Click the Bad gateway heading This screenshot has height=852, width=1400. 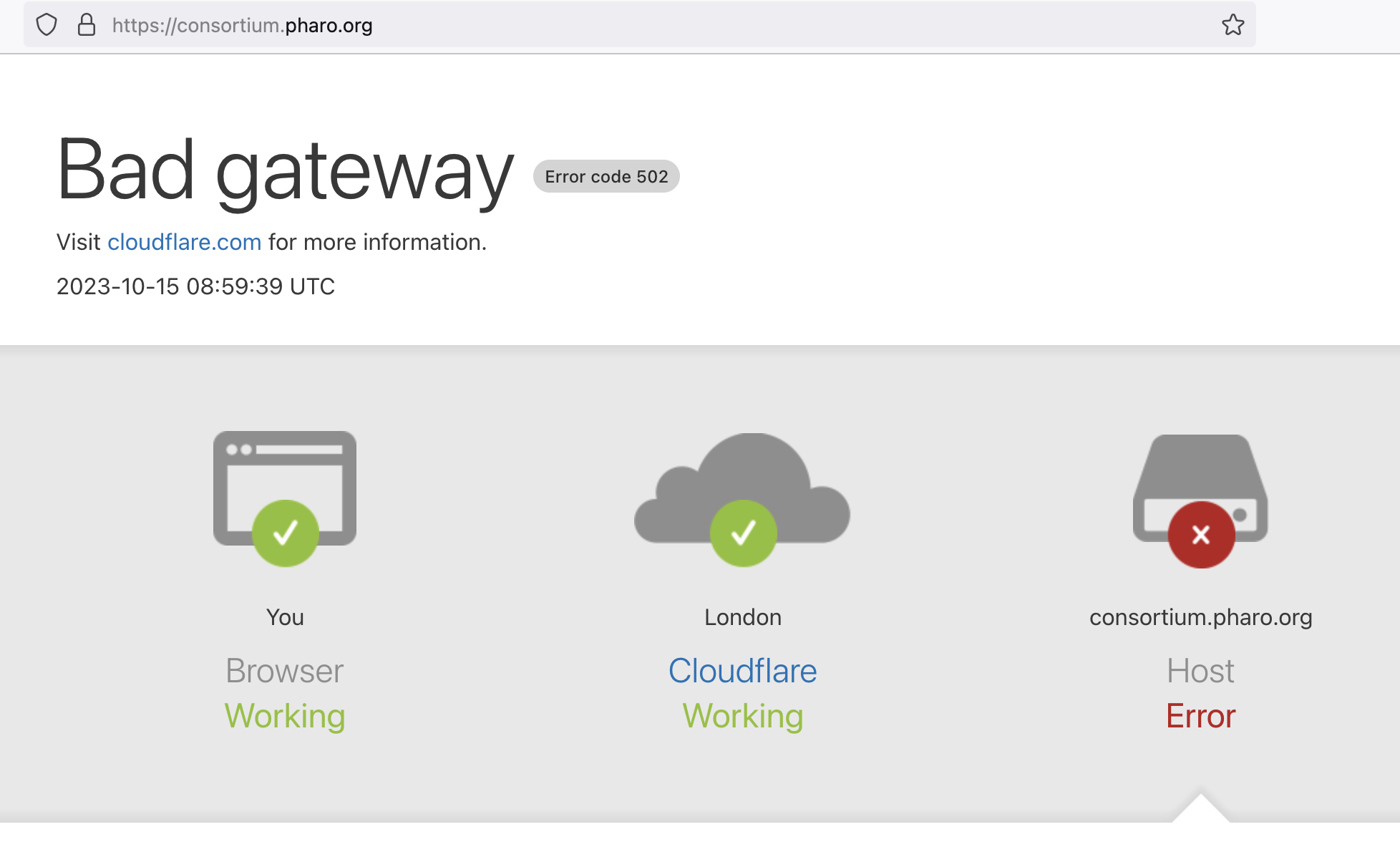pos(285,170)
